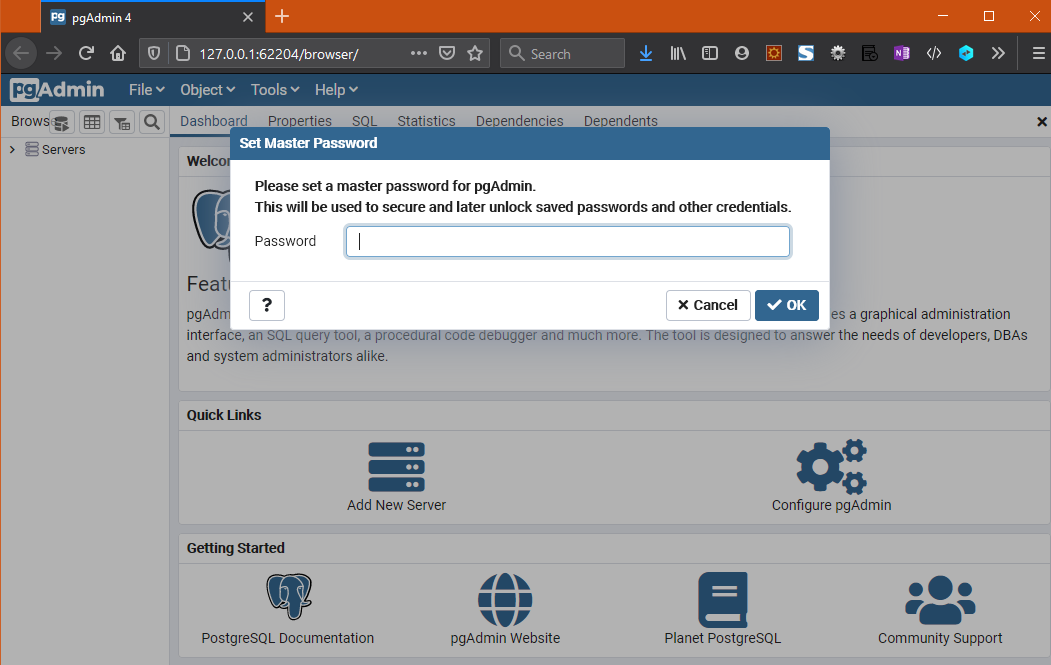Click the Add New Server icon
The height and width of the screenshot is (665, 1051).
tap(396, 466)
